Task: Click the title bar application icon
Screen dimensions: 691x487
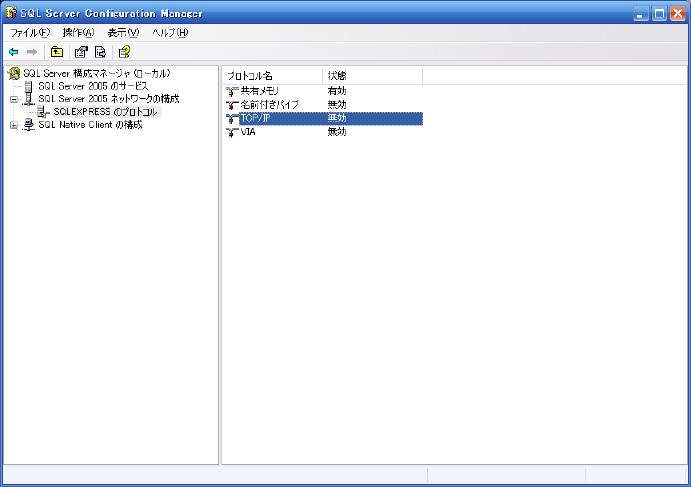Action: [11, 13]
